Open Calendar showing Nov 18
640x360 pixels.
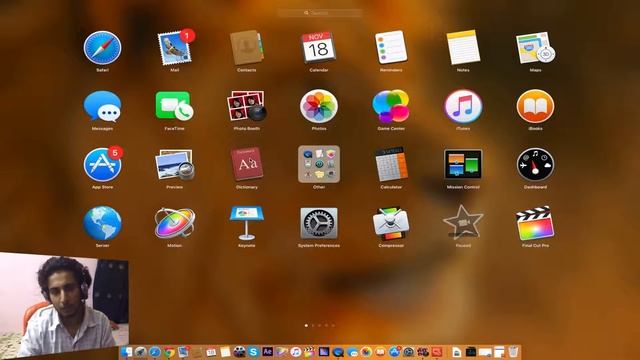[319, 48]
